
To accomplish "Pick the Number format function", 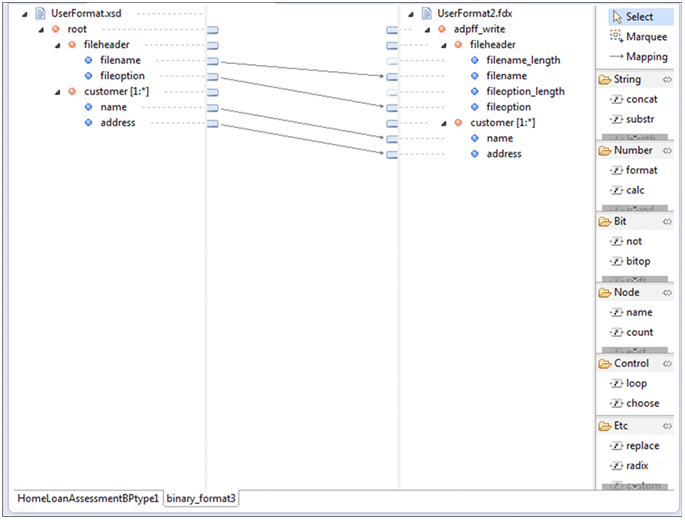I will click(x=634, y=170).
